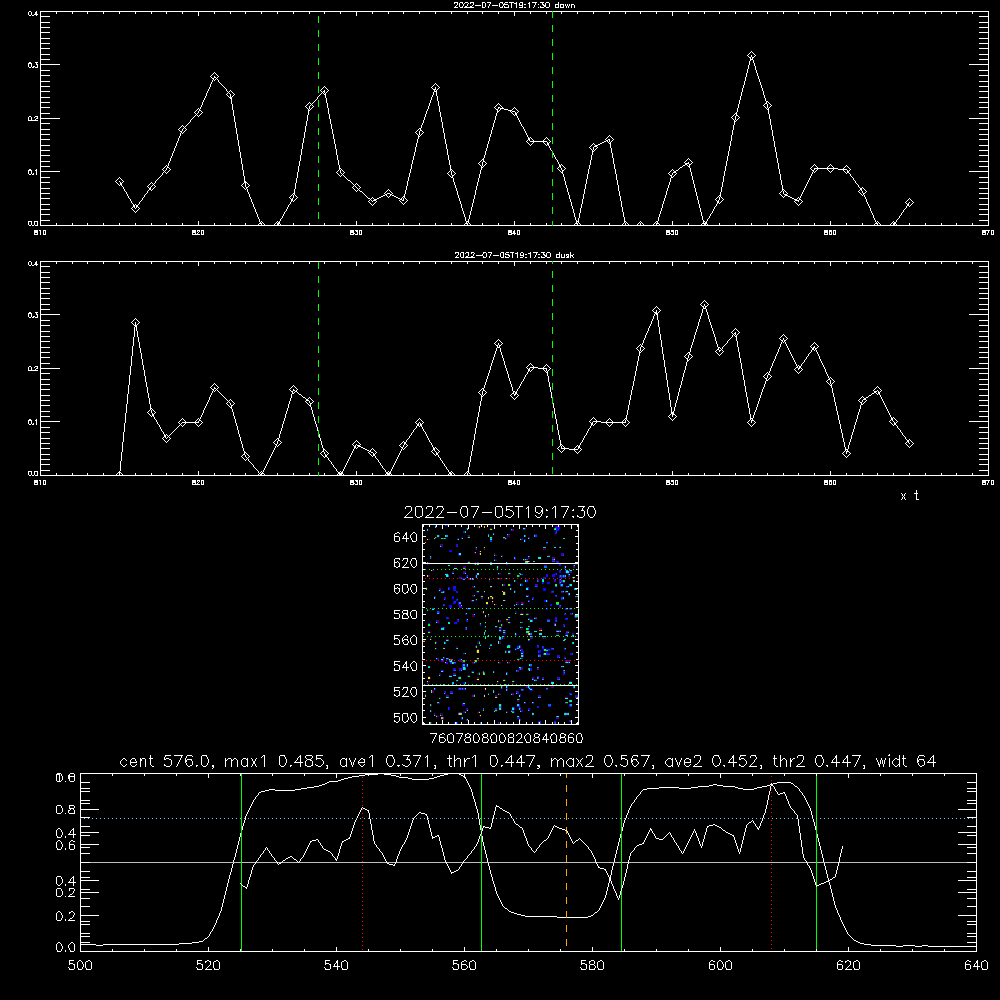Click the red dotted line near 544
The height and width of the screenshot is (1000, 1000).
coord(362,861)
